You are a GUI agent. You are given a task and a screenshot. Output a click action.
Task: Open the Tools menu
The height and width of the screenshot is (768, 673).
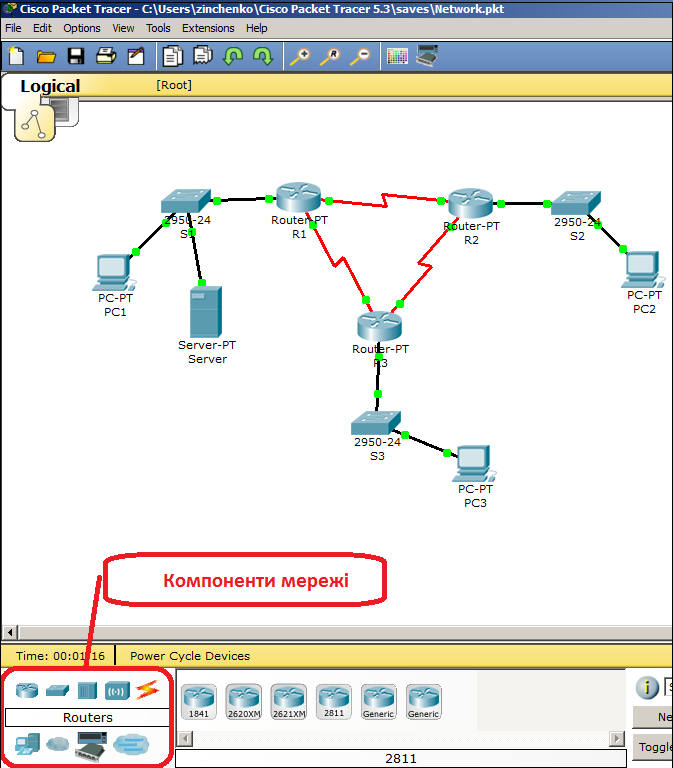pos(158,28)
